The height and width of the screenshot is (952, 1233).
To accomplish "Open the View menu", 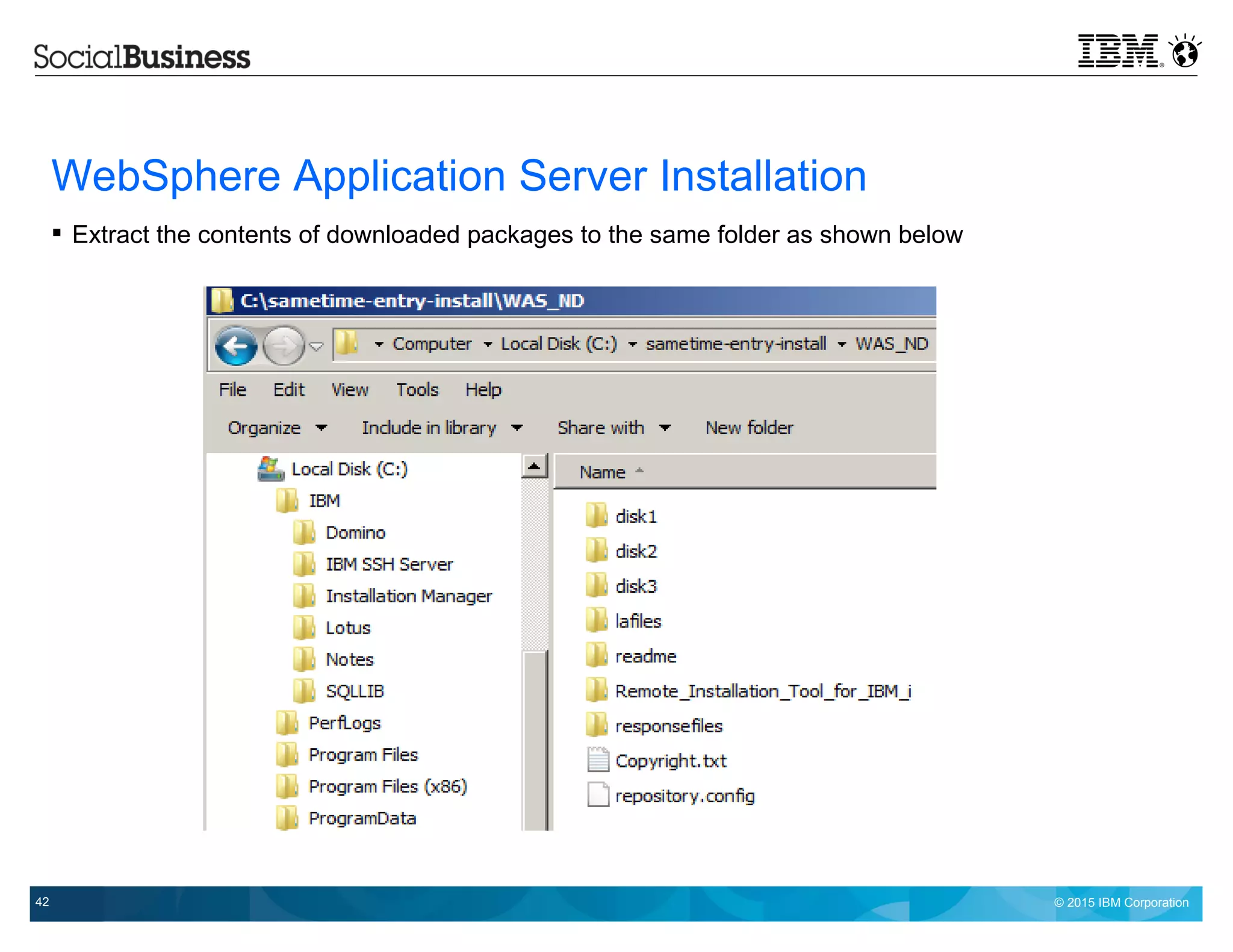I will click(x=350, y=390).
